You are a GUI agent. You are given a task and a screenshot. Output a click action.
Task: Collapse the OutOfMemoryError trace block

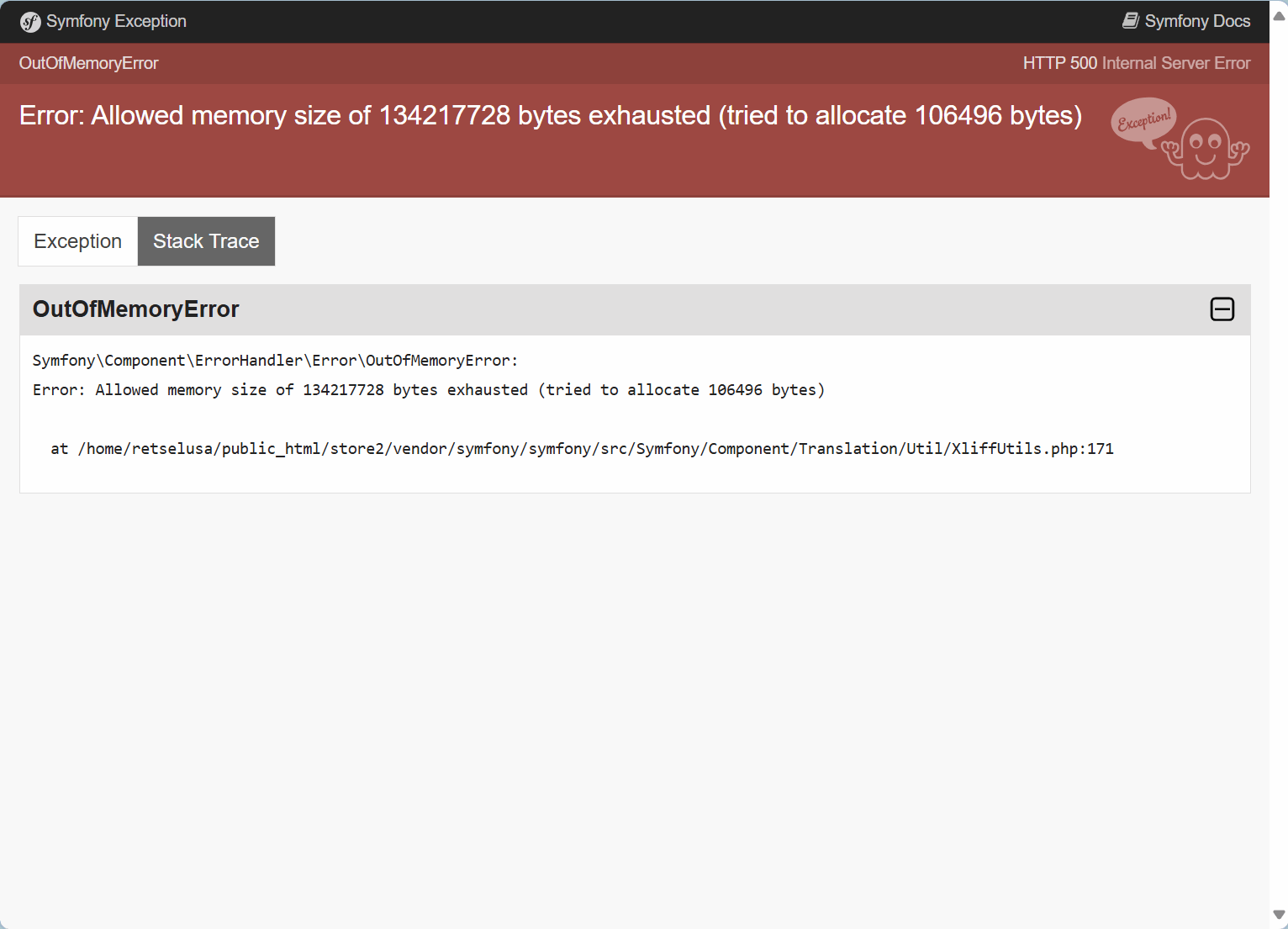[1222, 309]
